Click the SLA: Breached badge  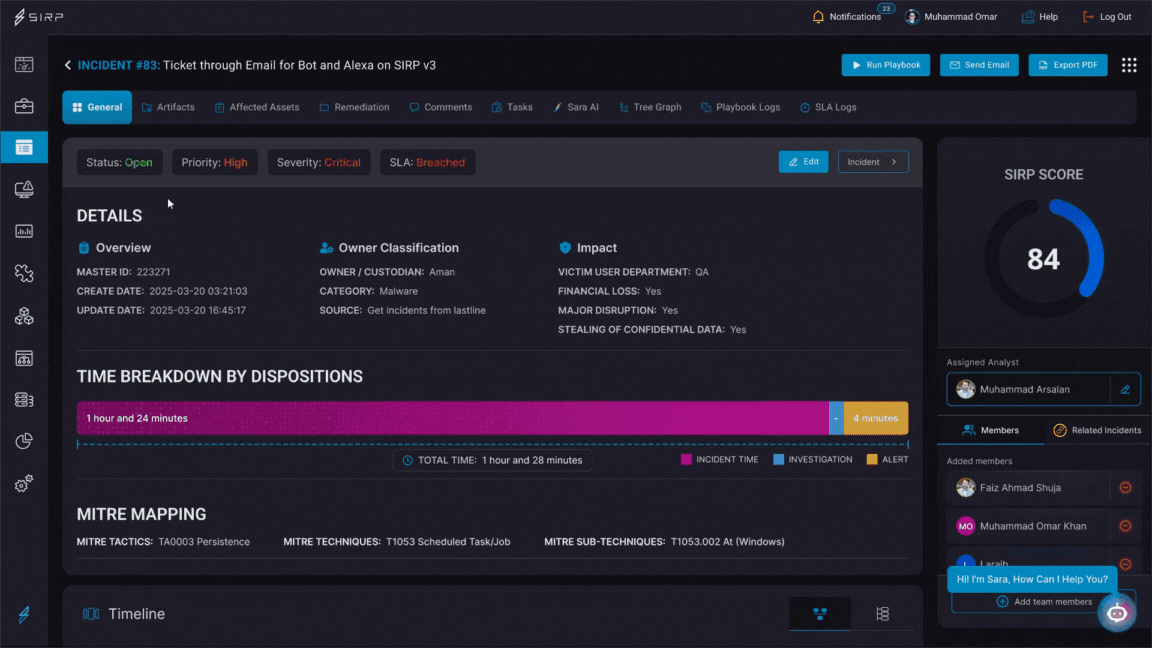pyautogui.click(x=428, y=162)
